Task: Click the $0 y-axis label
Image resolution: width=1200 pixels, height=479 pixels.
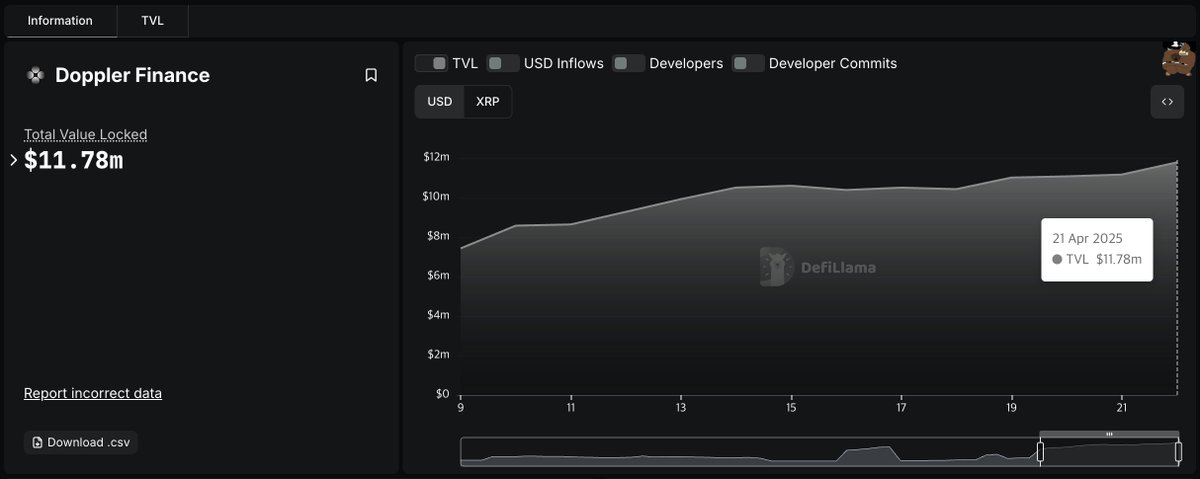Action: coord(442,394)
